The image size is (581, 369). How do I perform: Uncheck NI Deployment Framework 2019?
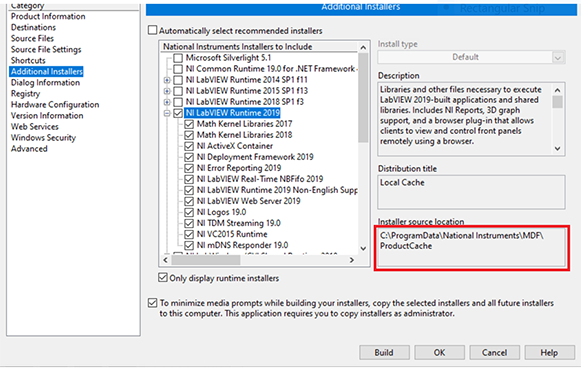point(189,157)
